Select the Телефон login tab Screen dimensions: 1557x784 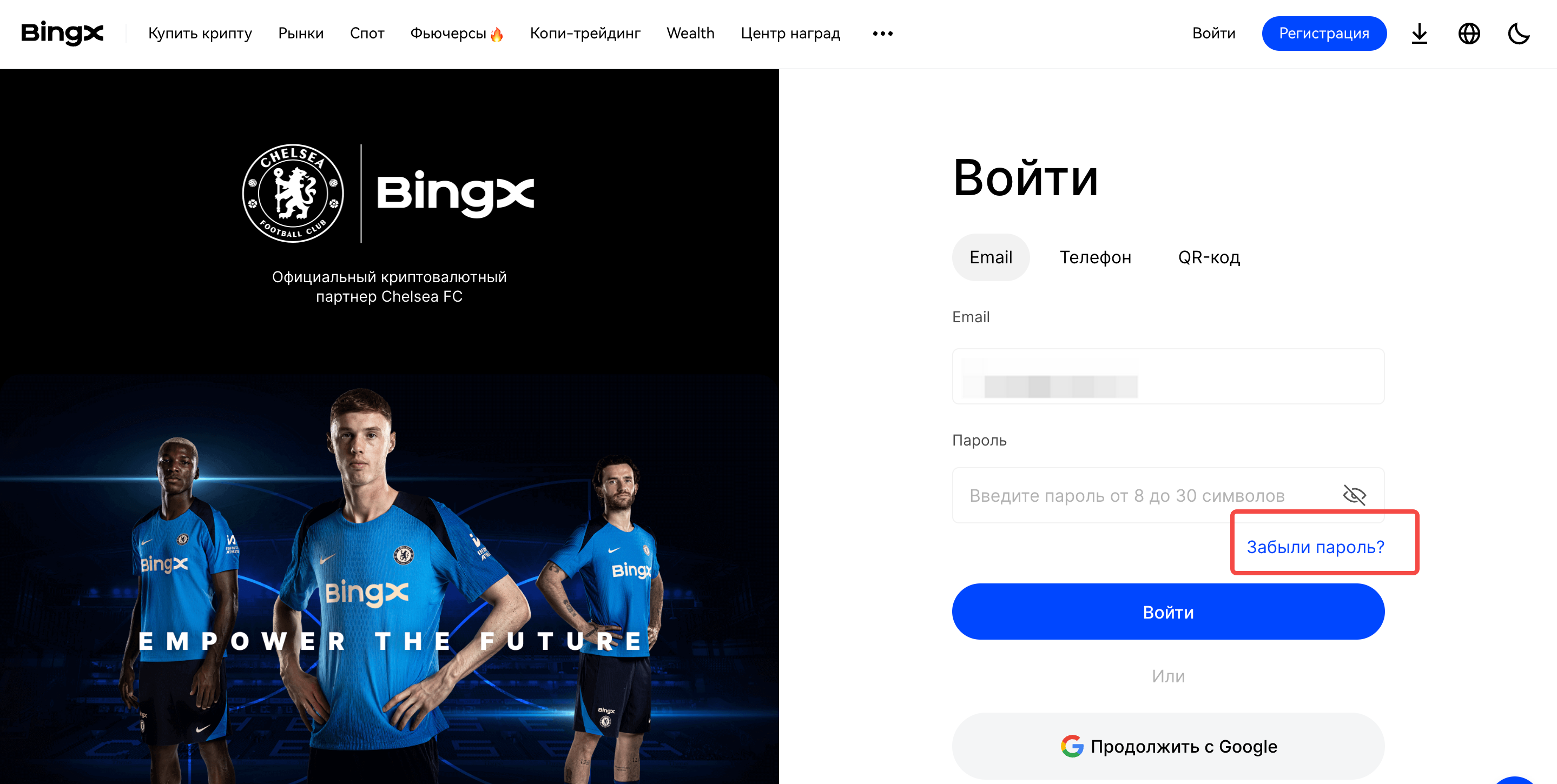tap(1095, 257)
